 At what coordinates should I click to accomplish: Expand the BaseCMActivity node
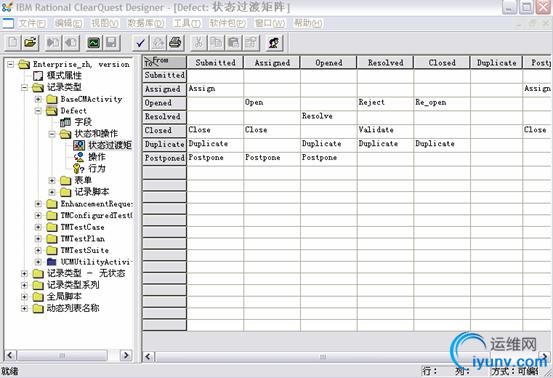(38, 99)
